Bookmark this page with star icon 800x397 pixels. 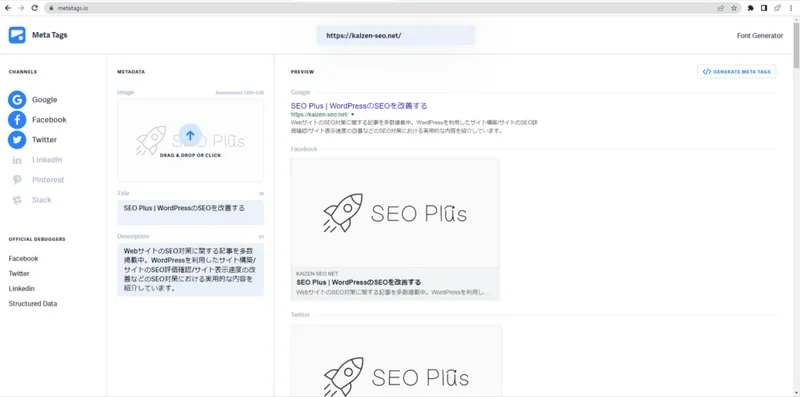point(734,8)
